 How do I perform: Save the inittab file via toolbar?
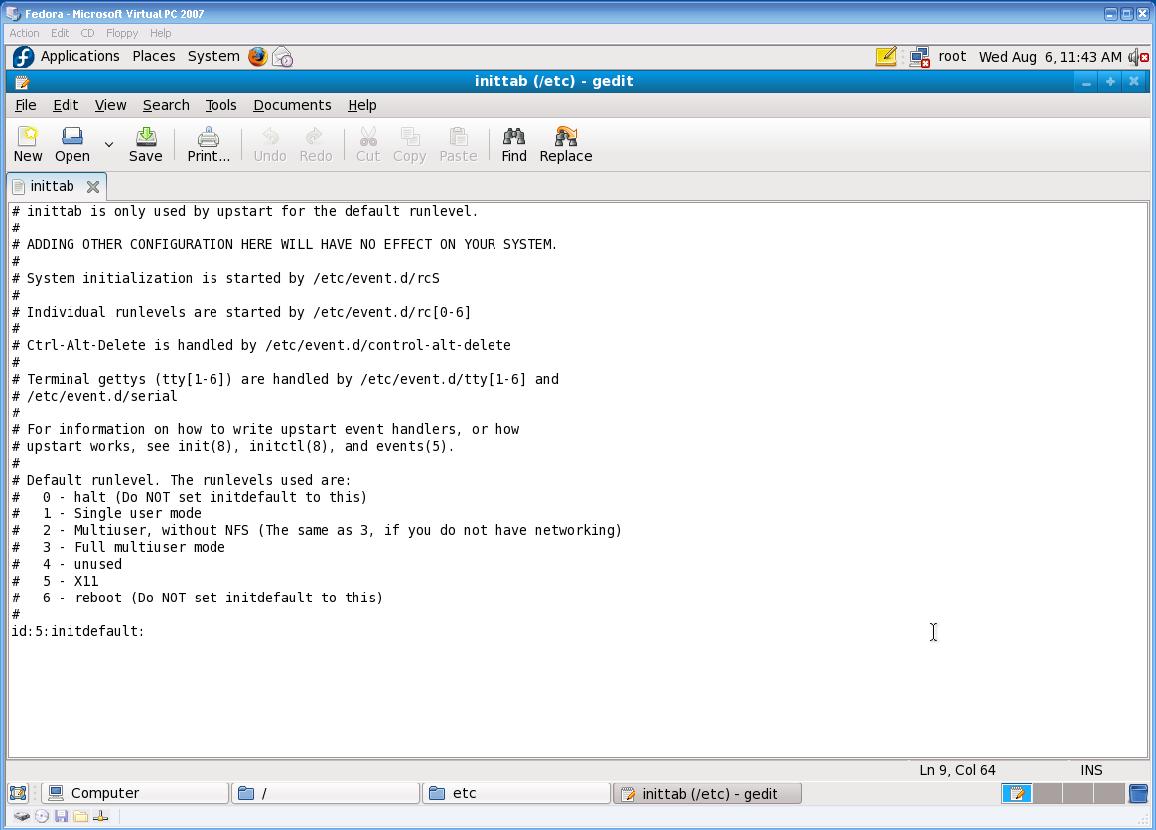pyautogui.click(x=145, y=144)
